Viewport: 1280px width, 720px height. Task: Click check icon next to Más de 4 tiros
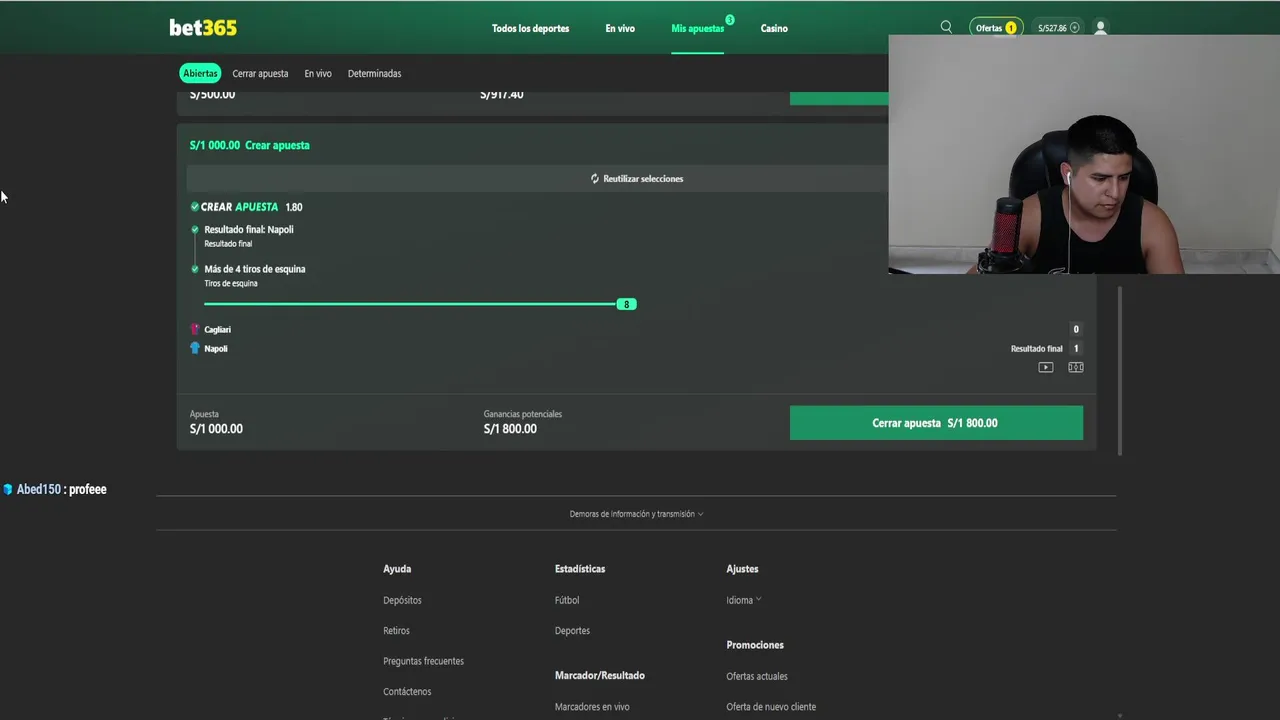(x=195, y=269)
